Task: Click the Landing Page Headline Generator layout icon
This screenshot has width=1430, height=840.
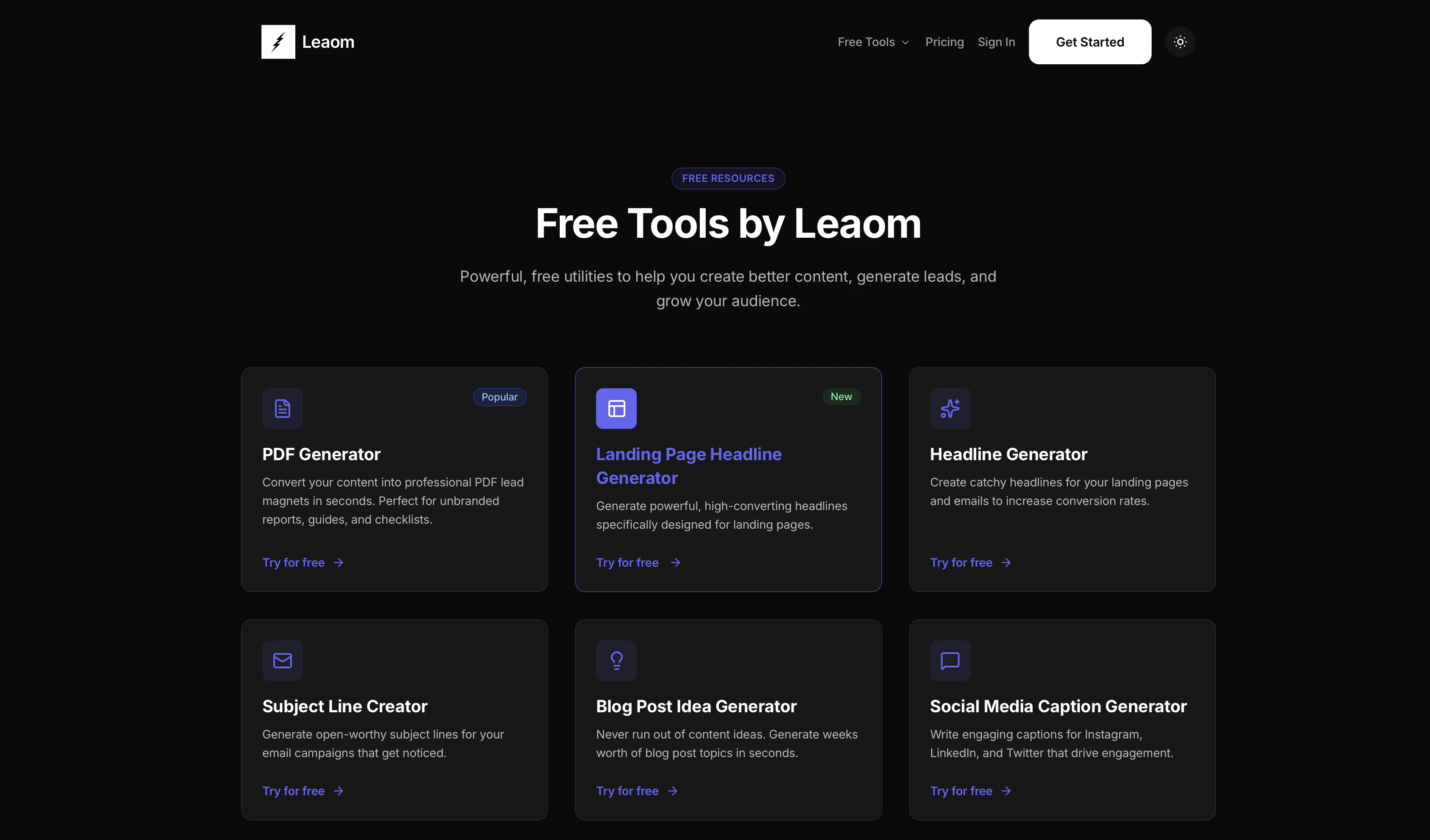Action: point(616,409)
